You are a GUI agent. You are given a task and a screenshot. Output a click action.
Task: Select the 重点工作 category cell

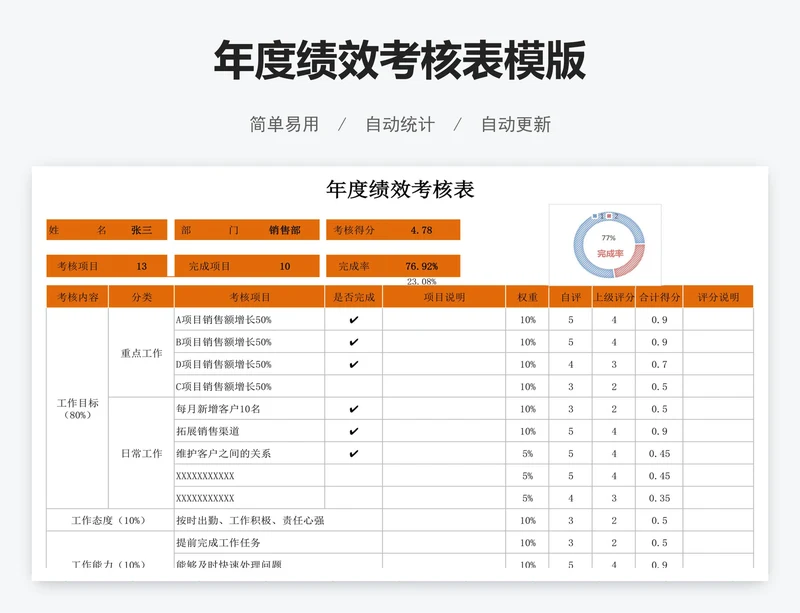(141, 353)
